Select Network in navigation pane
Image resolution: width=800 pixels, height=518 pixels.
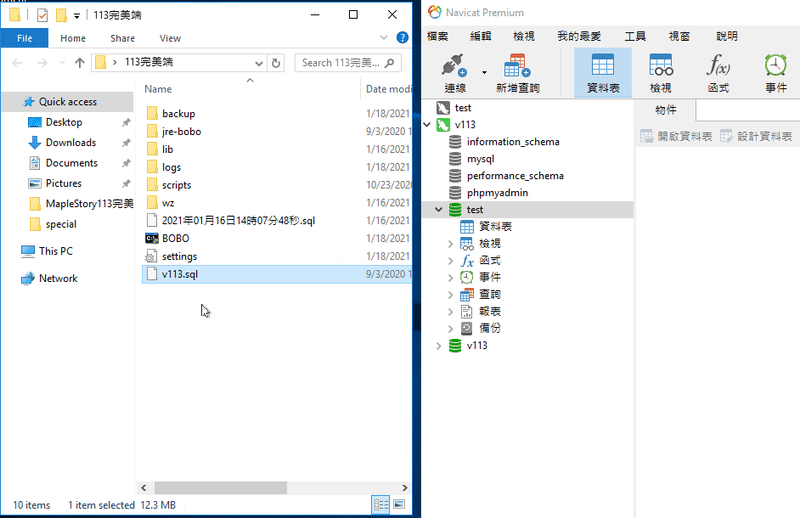tap(58, 279)
